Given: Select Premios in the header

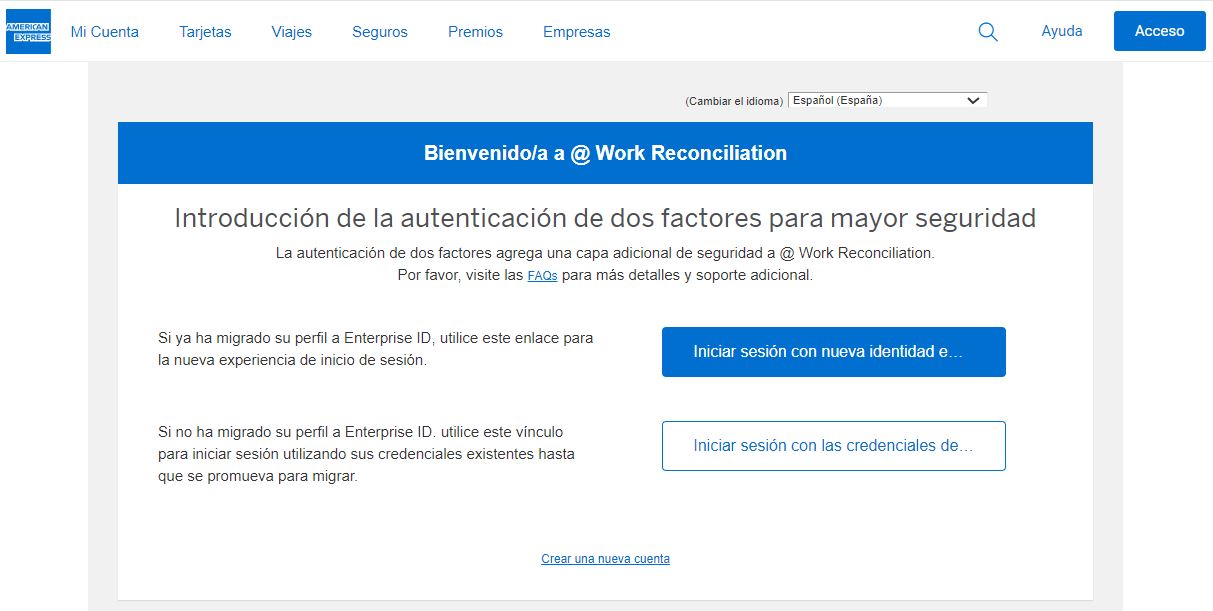Looking at the screenshot, I should 475,32.
